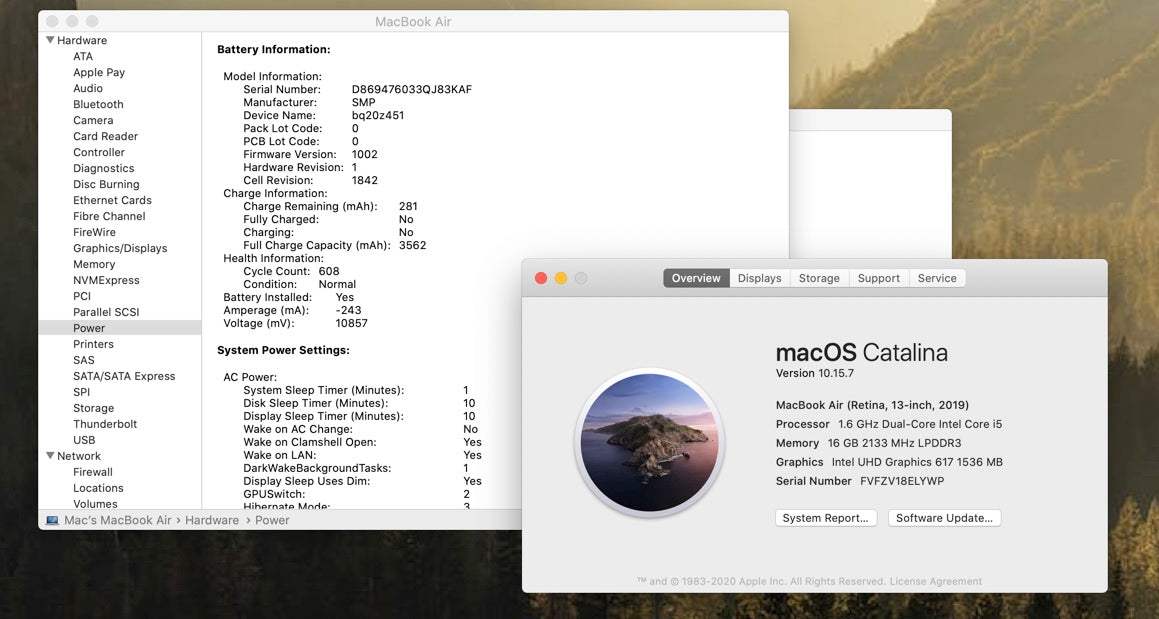
Task: Click Hardware in the bottom path bar
Action: tap(211, 520)
